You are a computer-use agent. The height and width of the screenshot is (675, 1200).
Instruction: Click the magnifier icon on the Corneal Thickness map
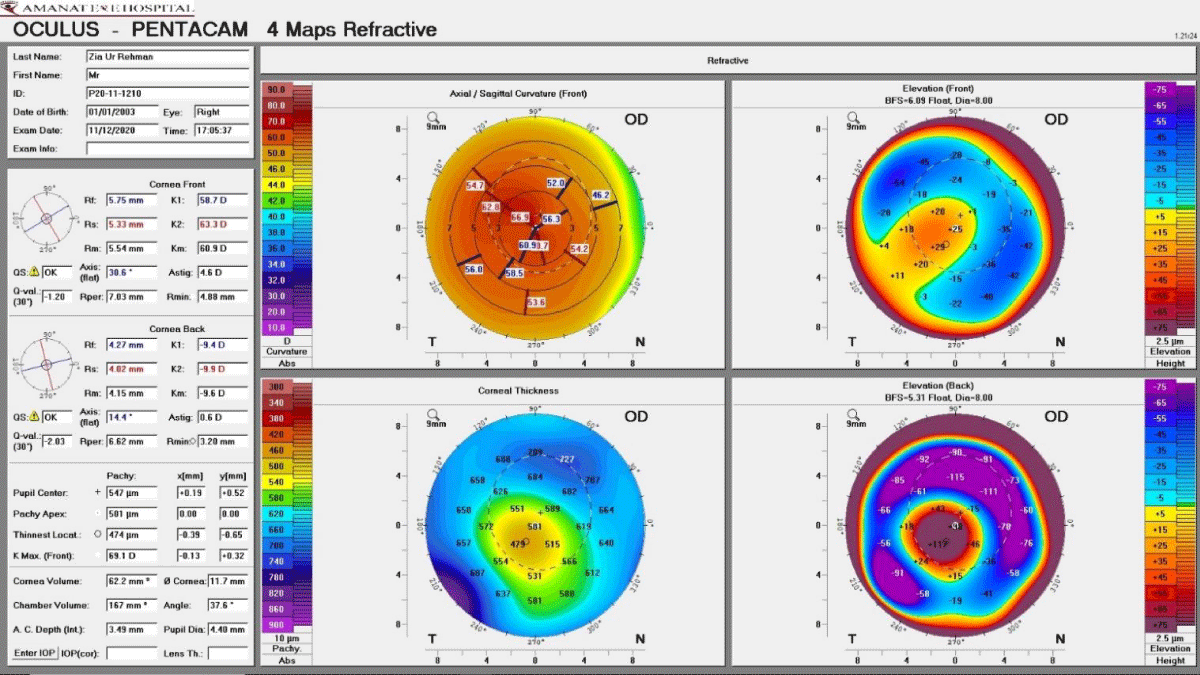432,413
